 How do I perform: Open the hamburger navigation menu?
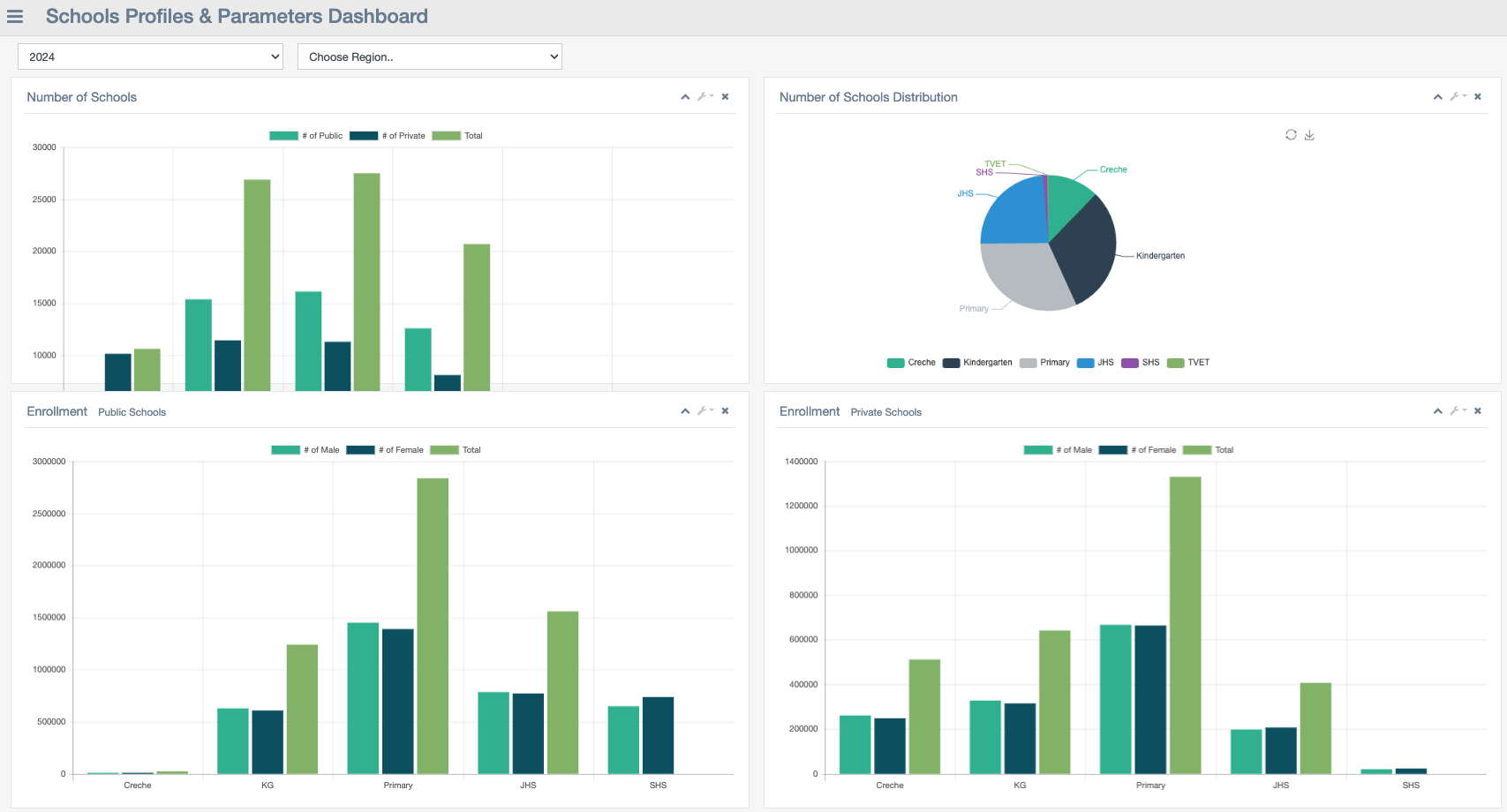(x=15, y=16)
